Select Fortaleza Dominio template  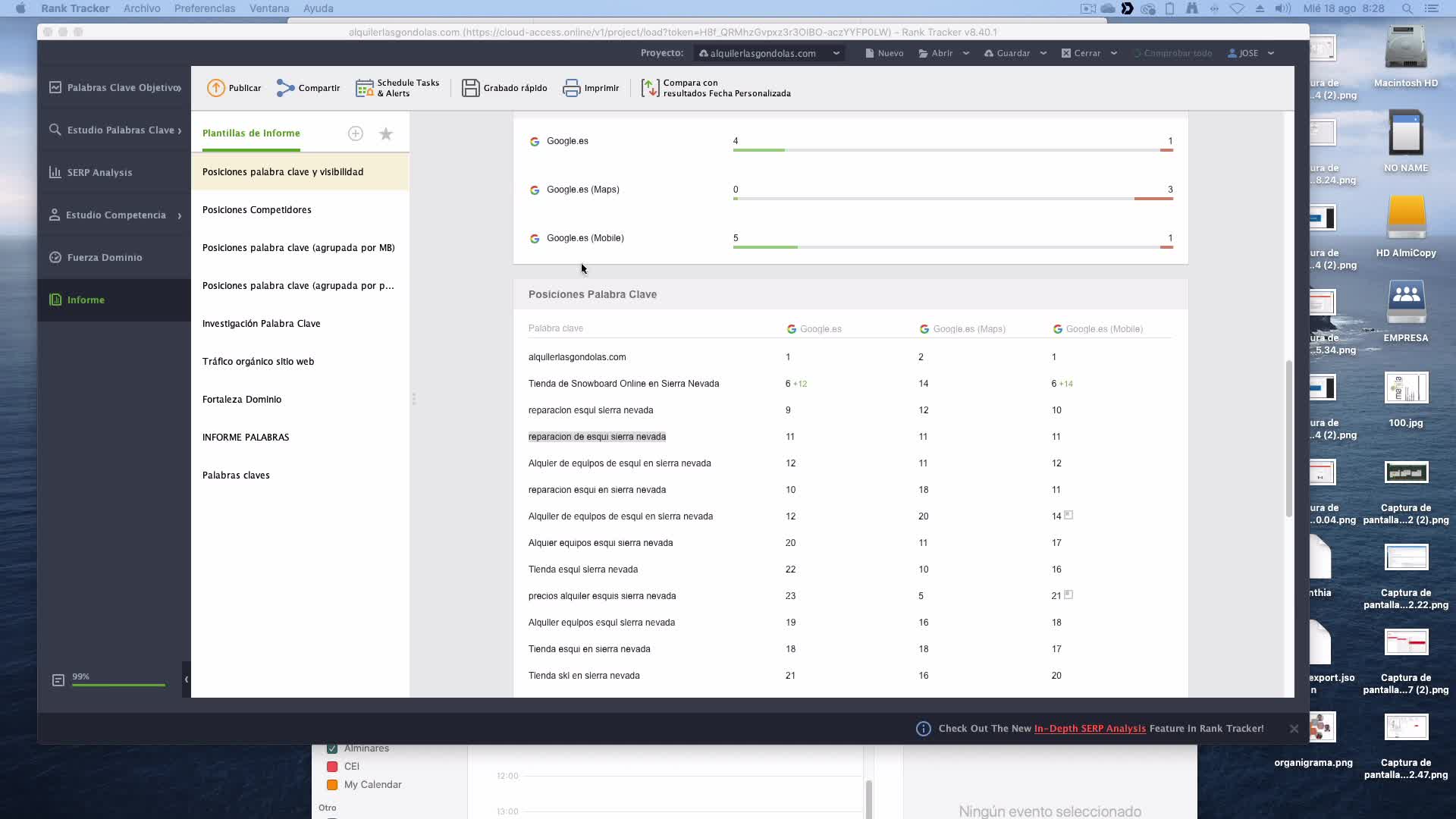(300, 400)
